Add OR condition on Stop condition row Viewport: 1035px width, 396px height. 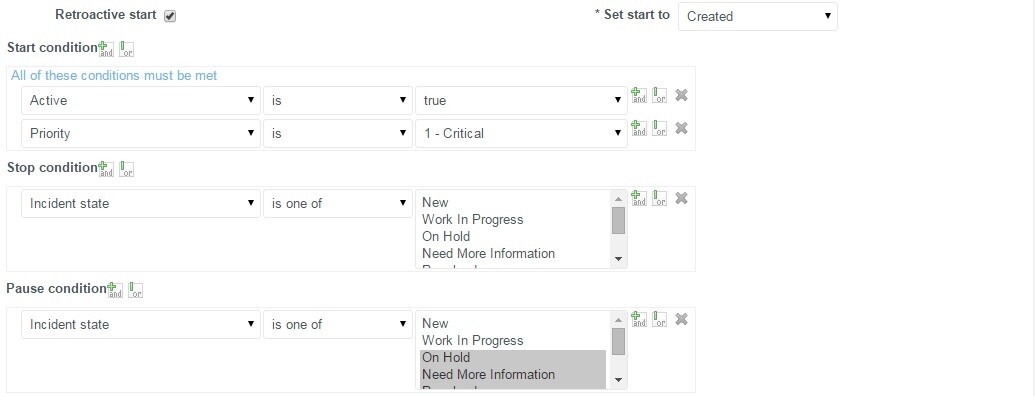(659, 198)
